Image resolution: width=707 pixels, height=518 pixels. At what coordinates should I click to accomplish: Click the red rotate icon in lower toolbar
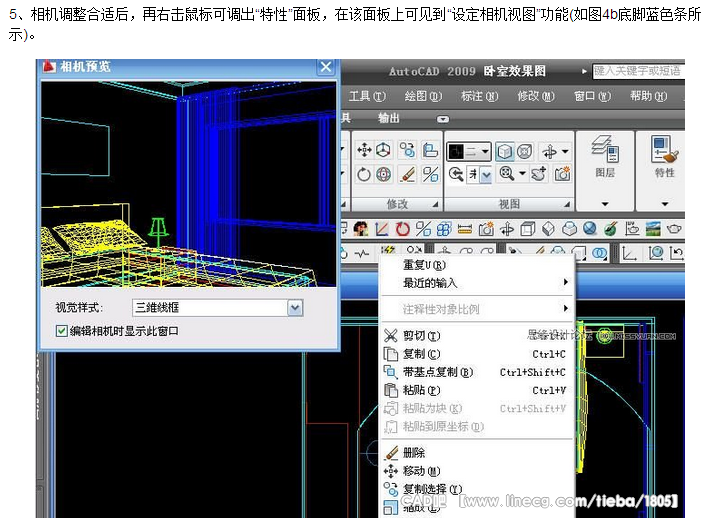(x=402, y=229)
